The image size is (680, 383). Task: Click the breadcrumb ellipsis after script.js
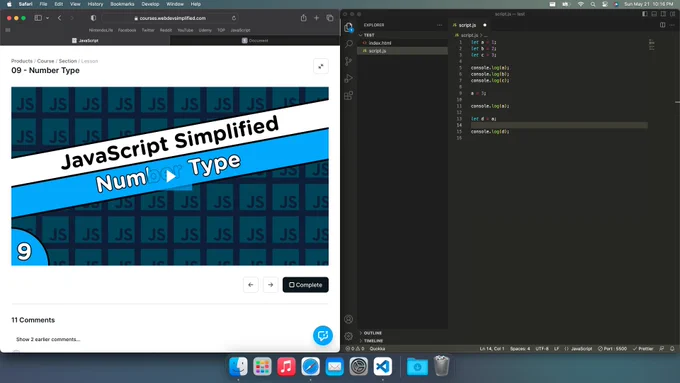486,35
